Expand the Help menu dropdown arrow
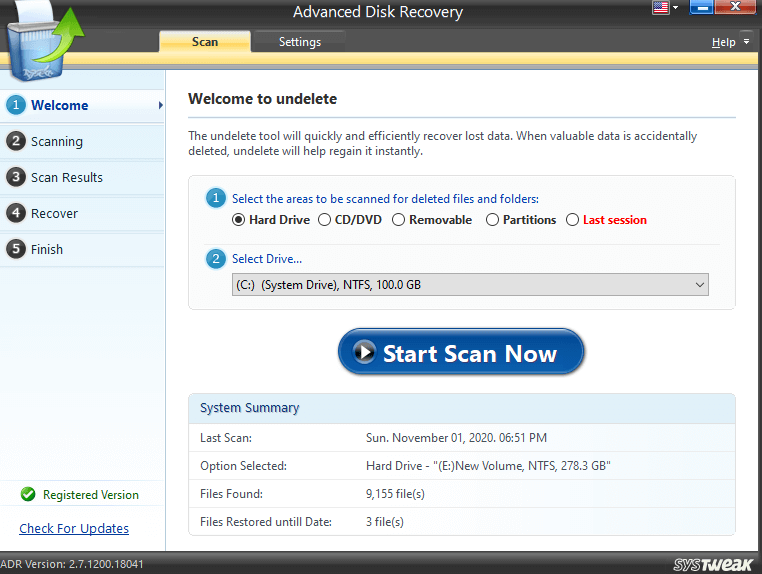Screen dimensions: 762x574 click(x=746, y=42)
